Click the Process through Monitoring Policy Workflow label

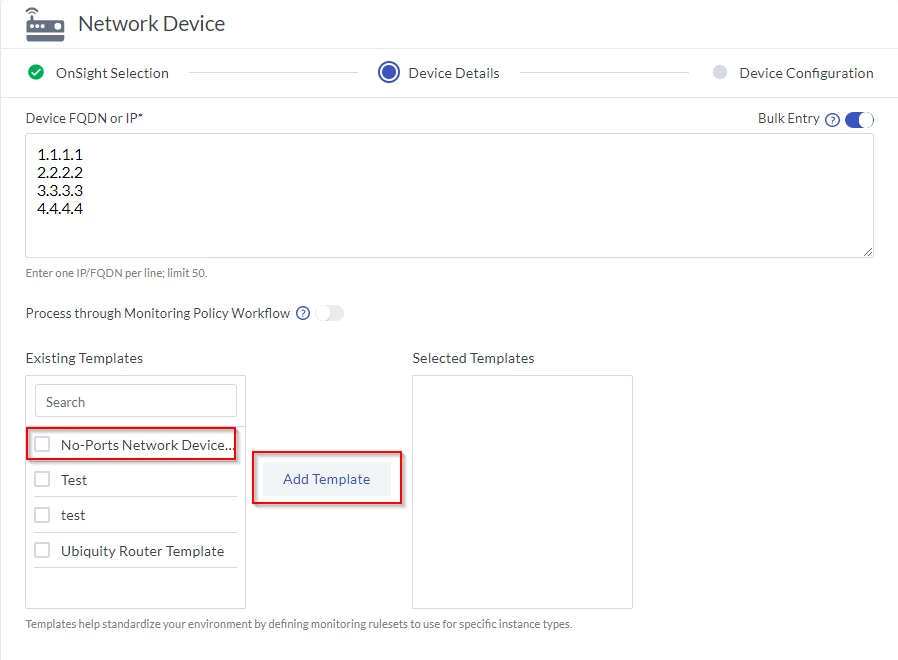click(x=158, y=313)
